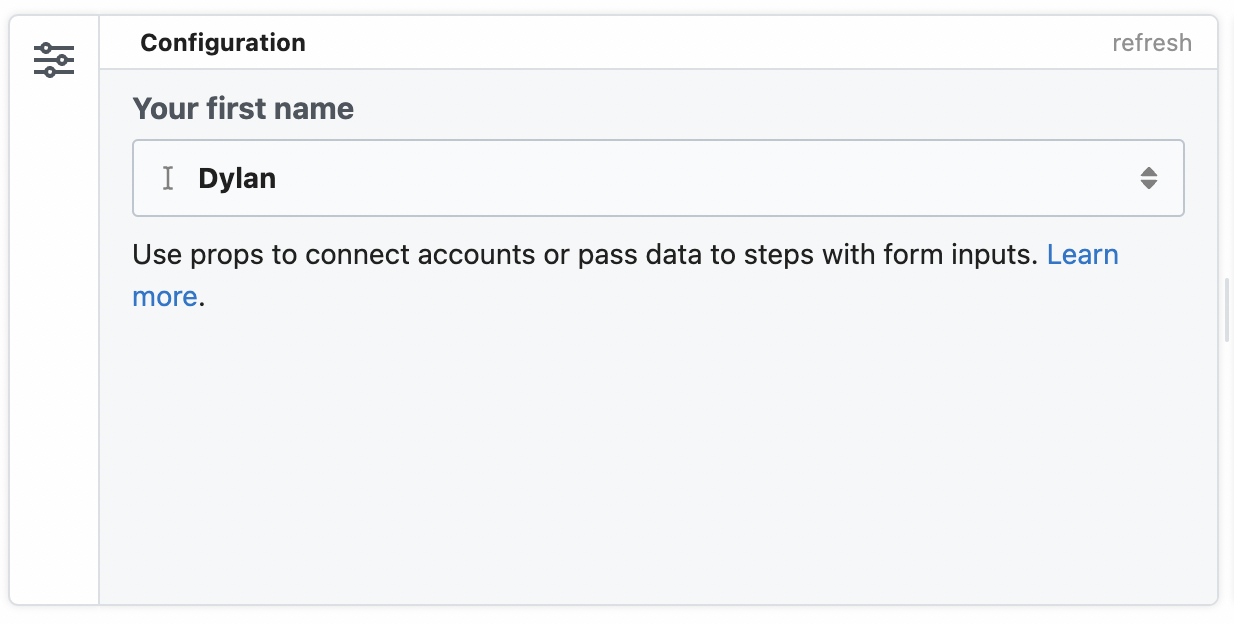Open the up/down selector on the name field

point(1149,178)
